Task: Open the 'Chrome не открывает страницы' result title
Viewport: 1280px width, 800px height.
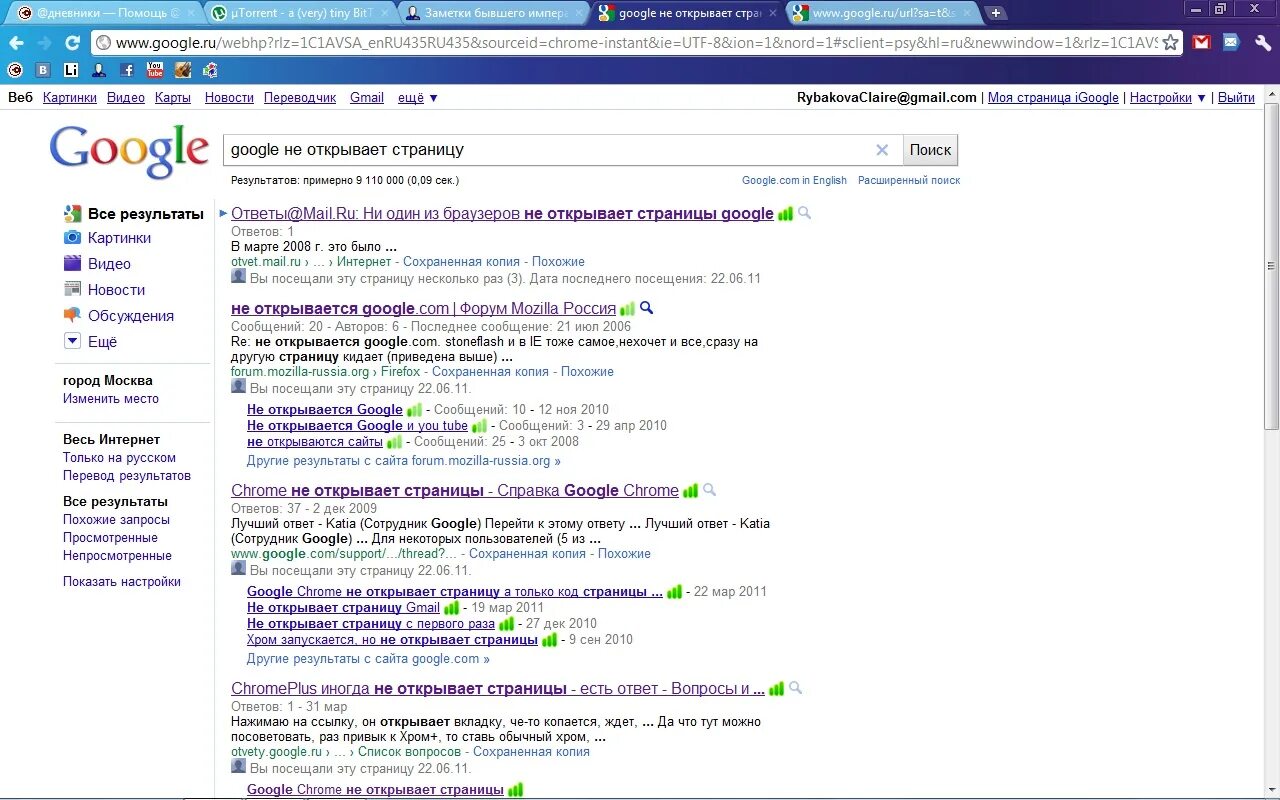Action: [455, 490]
